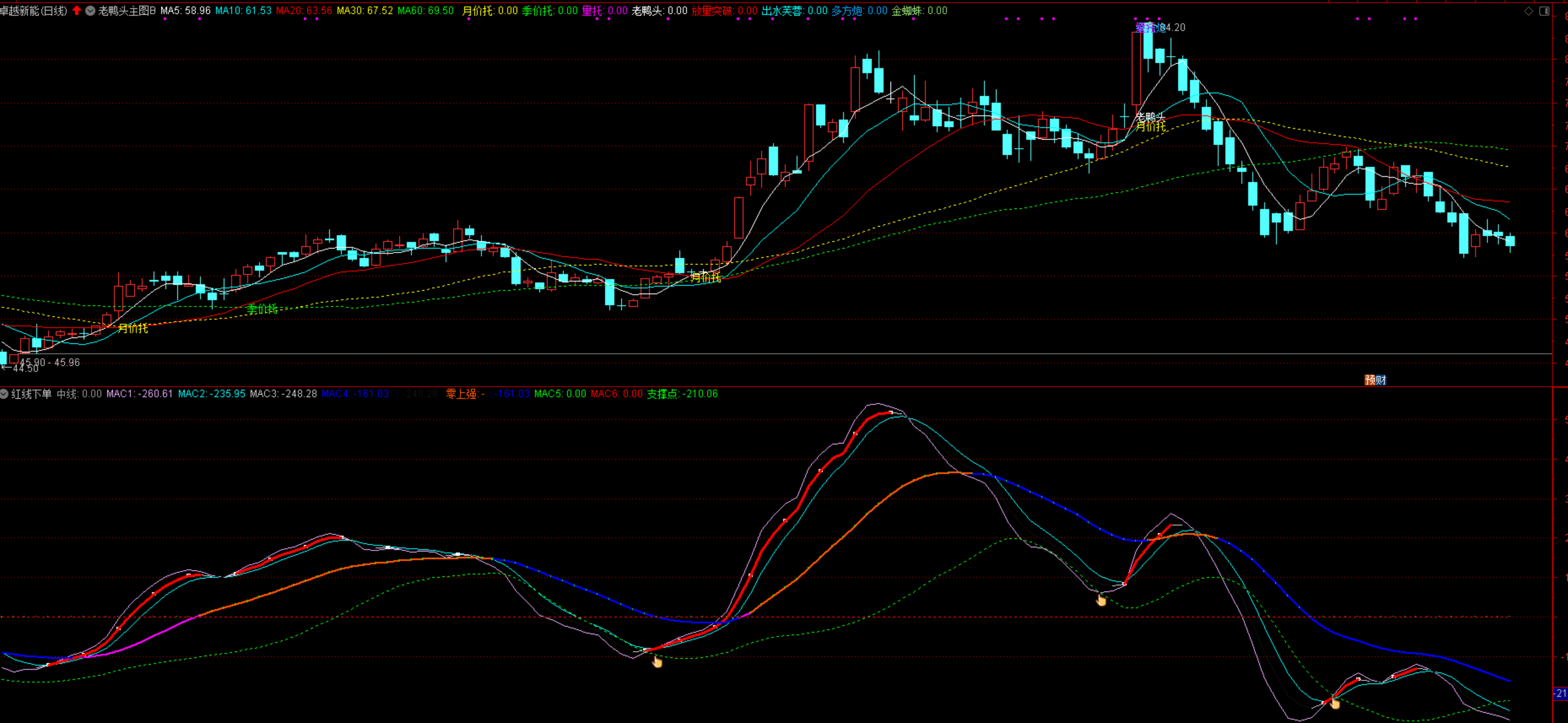Click the 量托: 0.00 legend label
The image size is (1568, 723).
pos(604,10)
